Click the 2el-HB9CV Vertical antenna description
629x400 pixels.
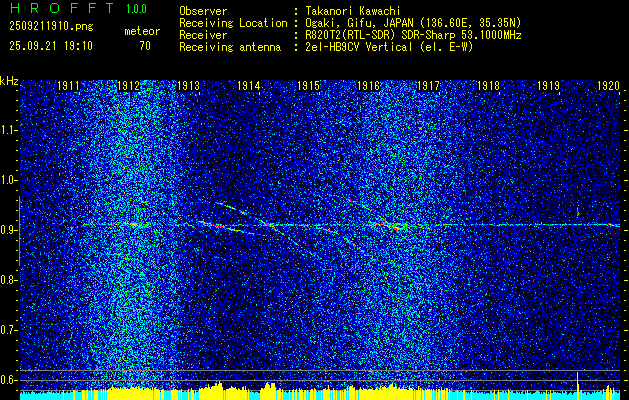[389, 47]
